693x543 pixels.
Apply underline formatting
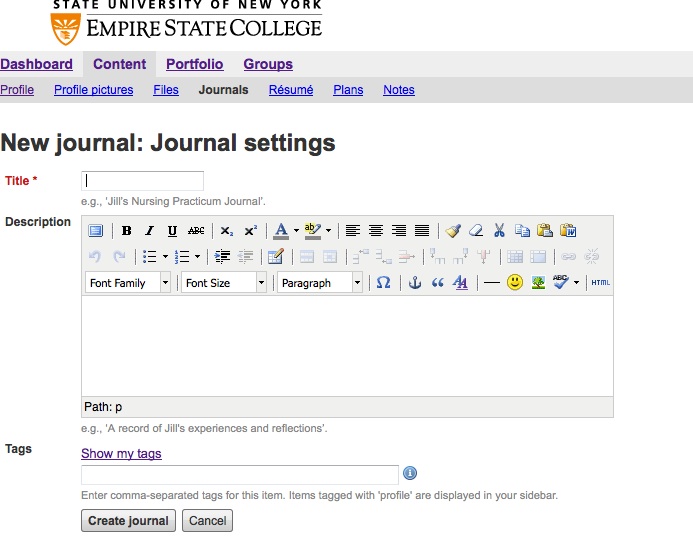coord(172,231)
